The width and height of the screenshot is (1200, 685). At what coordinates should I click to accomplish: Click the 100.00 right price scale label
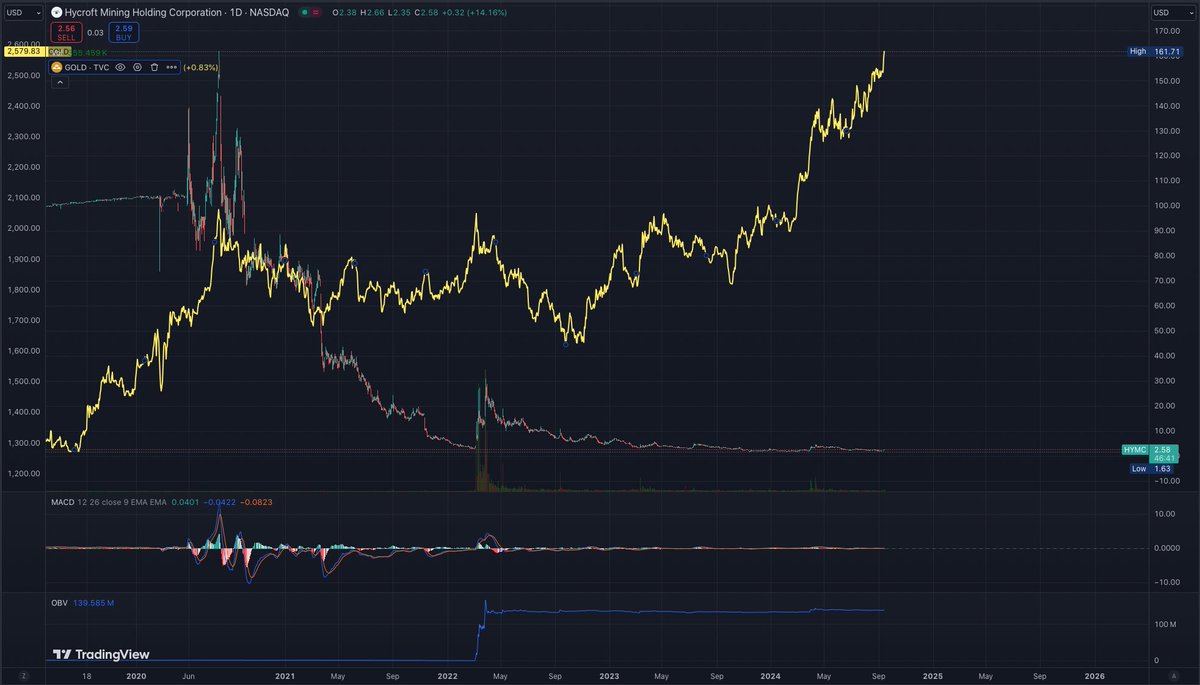click(1166, 205)
